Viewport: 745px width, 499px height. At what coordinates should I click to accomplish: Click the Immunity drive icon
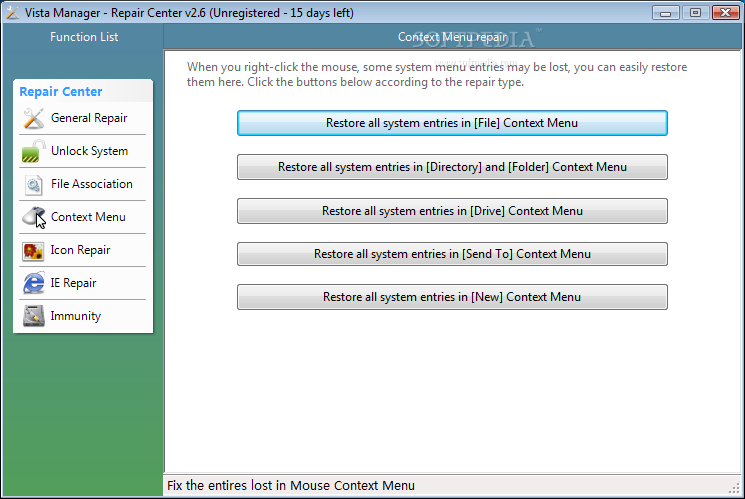33,316
